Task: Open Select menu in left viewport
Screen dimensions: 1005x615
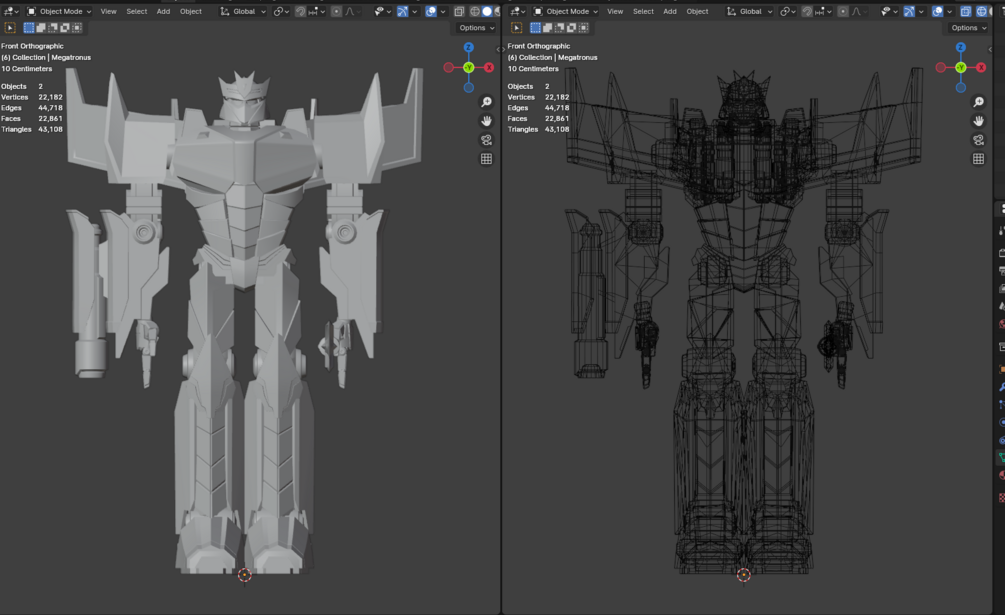Action: click(x=137, y=12)
